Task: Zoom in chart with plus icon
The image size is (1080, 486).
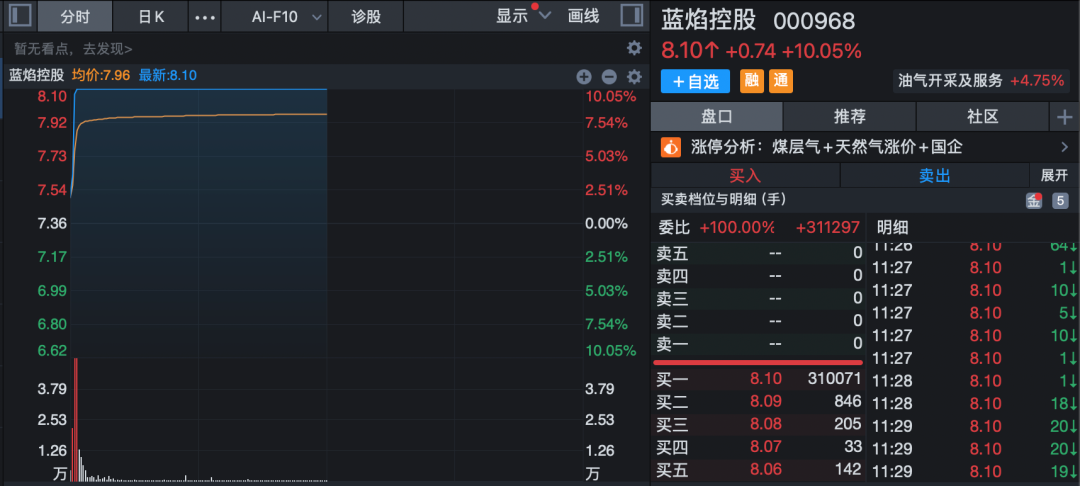Action: (585, 76)
